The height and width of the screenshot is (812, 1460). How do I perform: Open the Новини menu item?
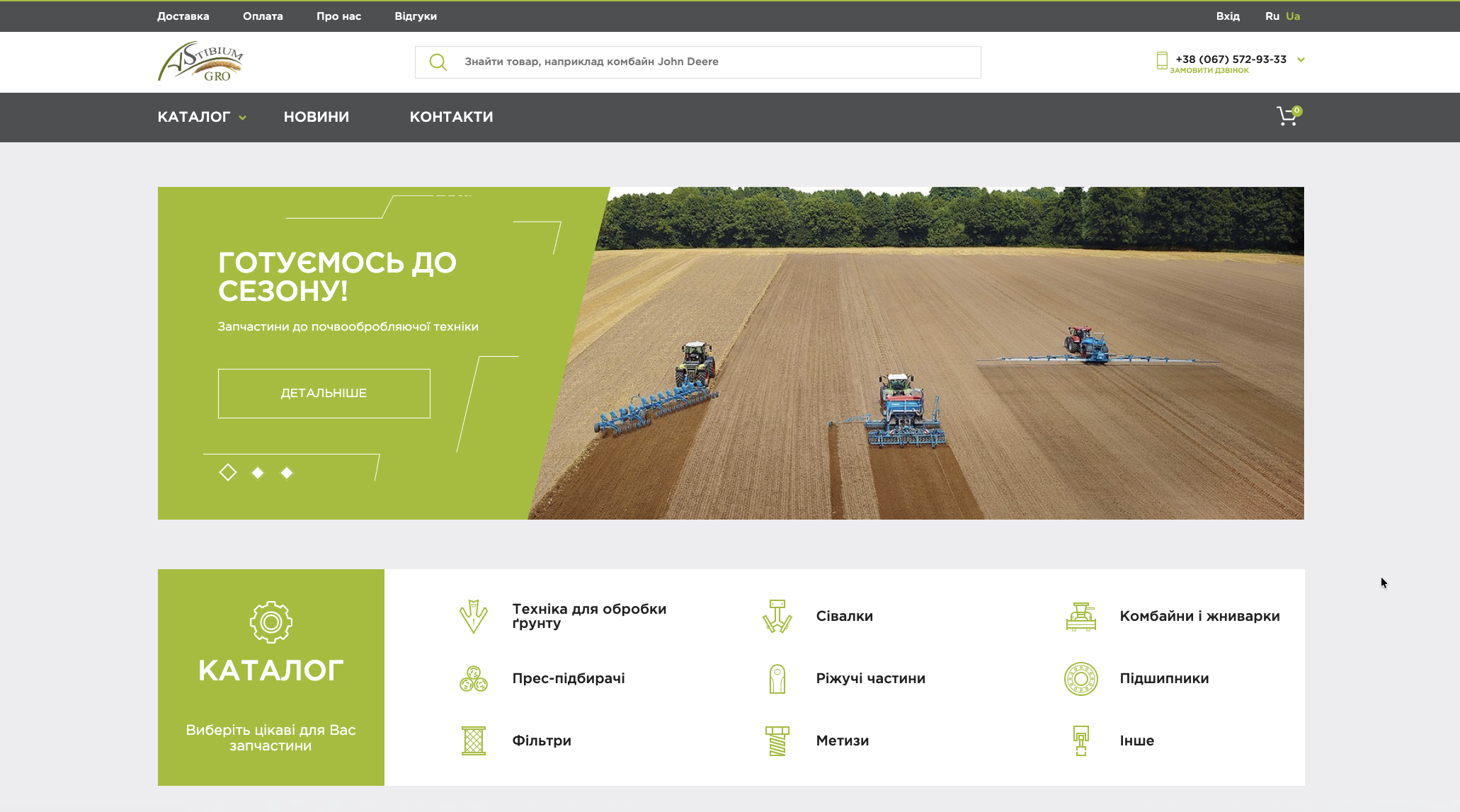316,117
